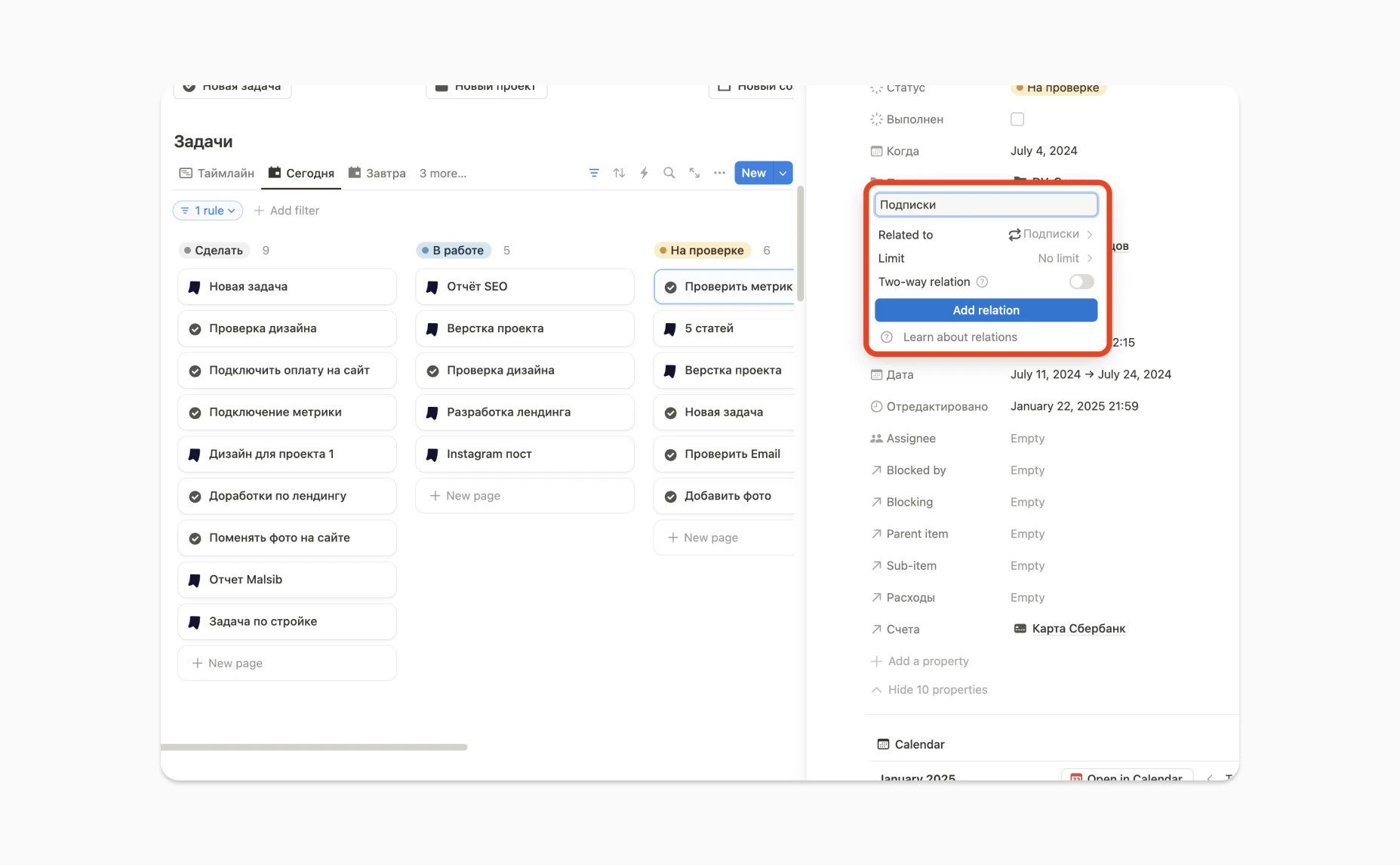Open Learn about relations link
The width and height of the screenshot is (1400, 865).
(959, 337)
